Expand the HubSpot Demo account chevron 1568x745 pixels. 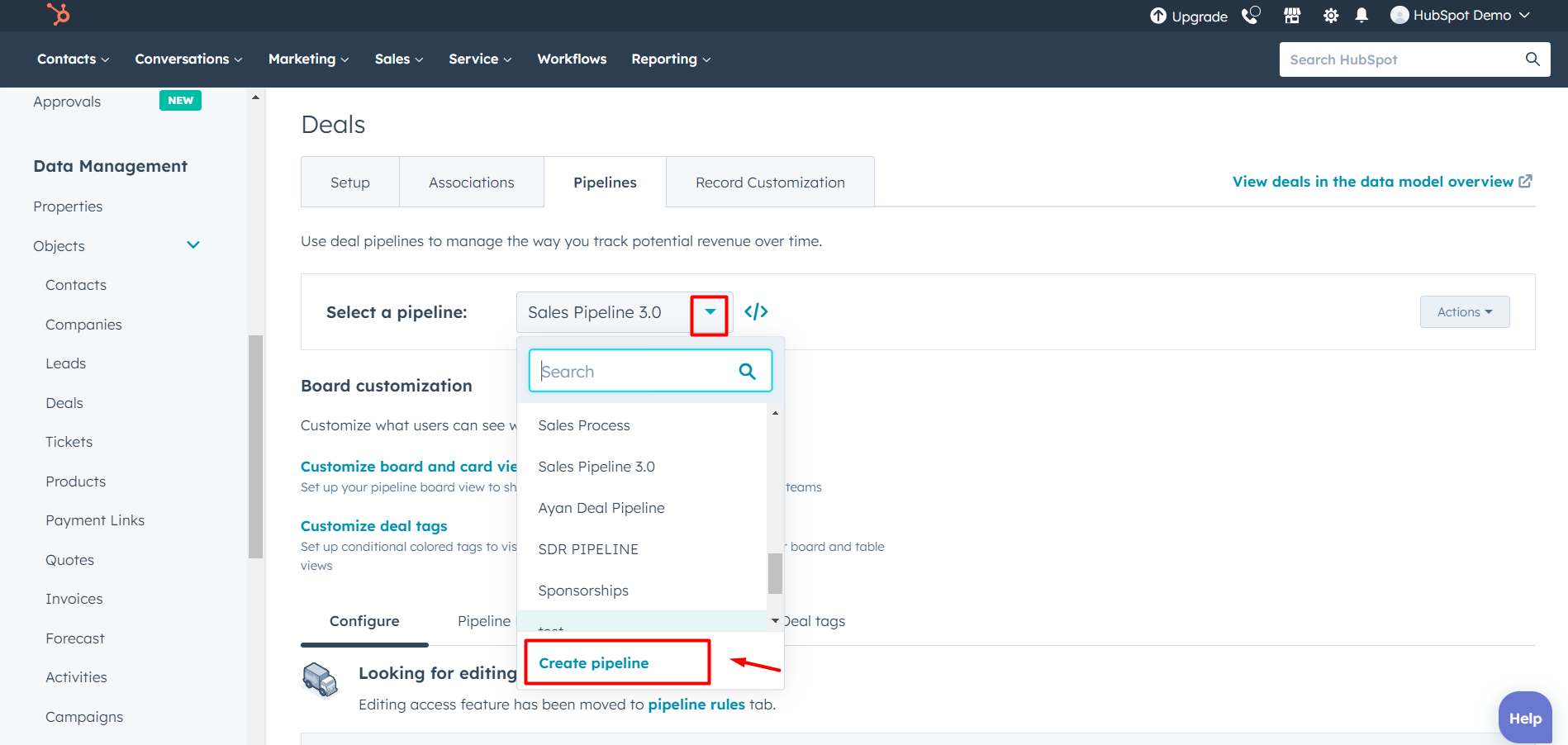[1523, 15]
